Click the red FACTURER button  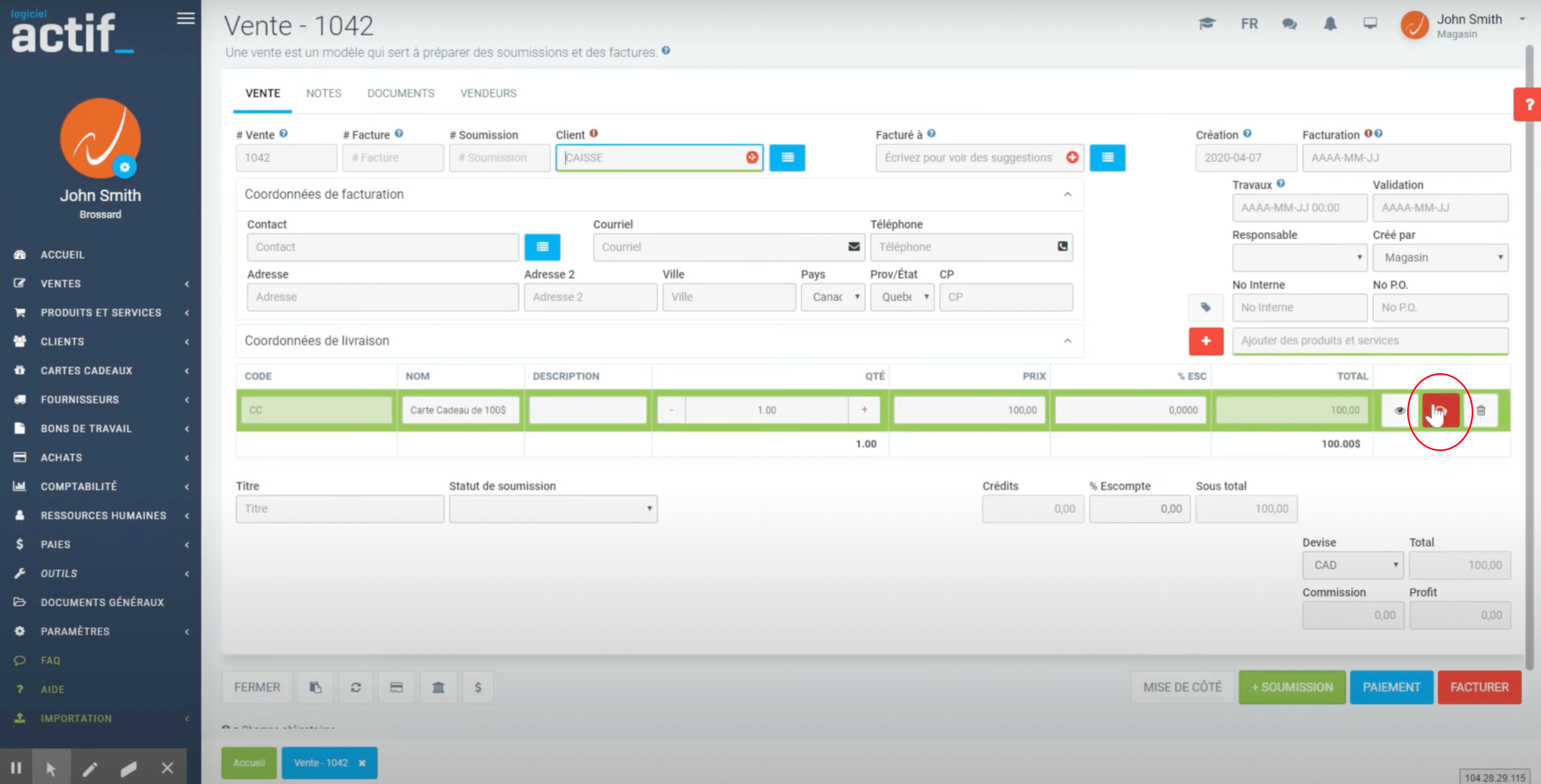click(1479, 687)
